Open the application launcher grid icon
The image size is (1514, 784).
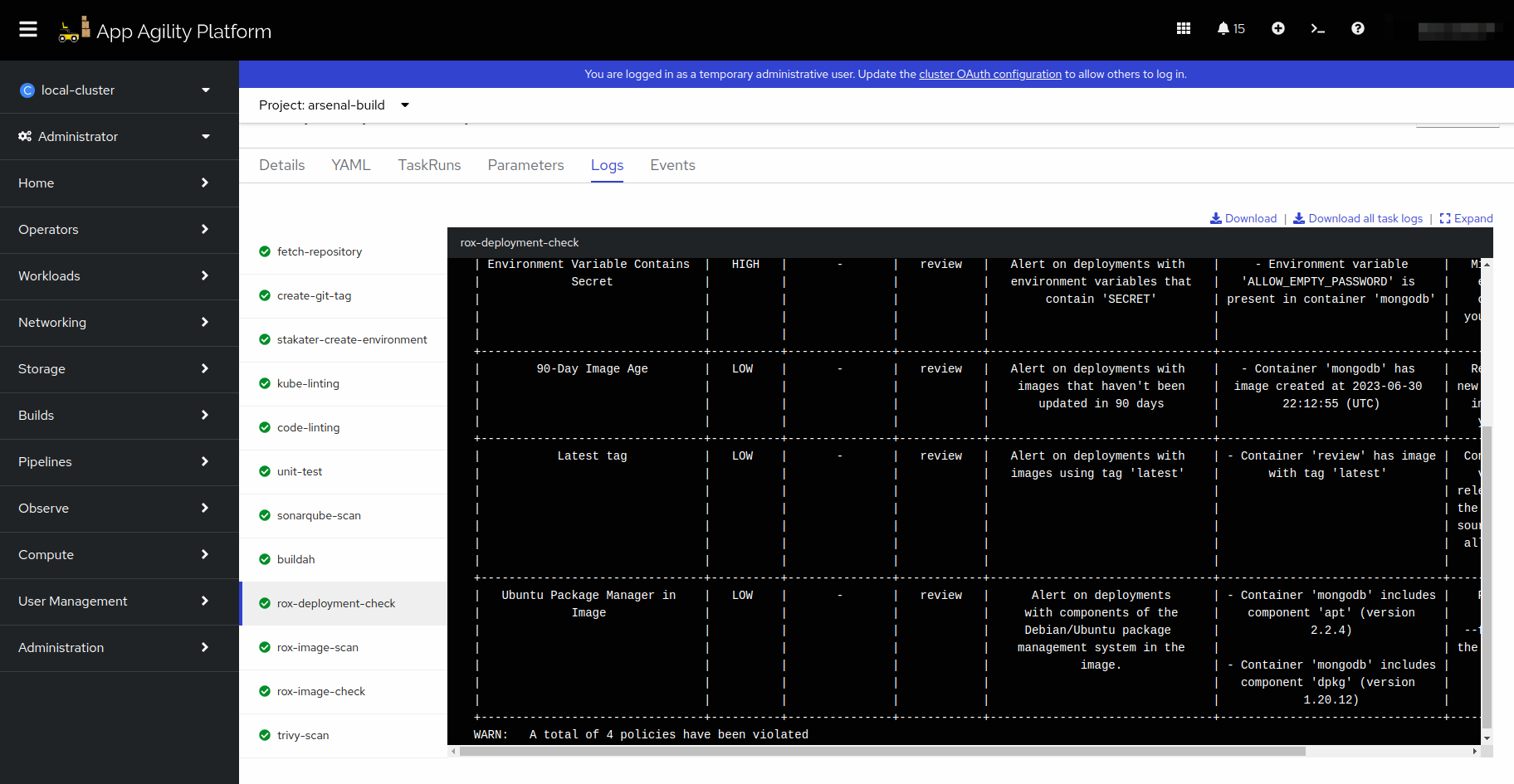point(1183,28)
